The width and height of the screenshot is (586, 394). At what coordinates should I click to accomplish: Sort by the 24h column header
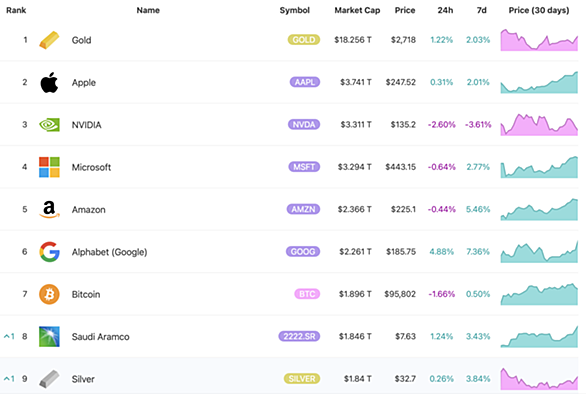click(x=445, y=10)
